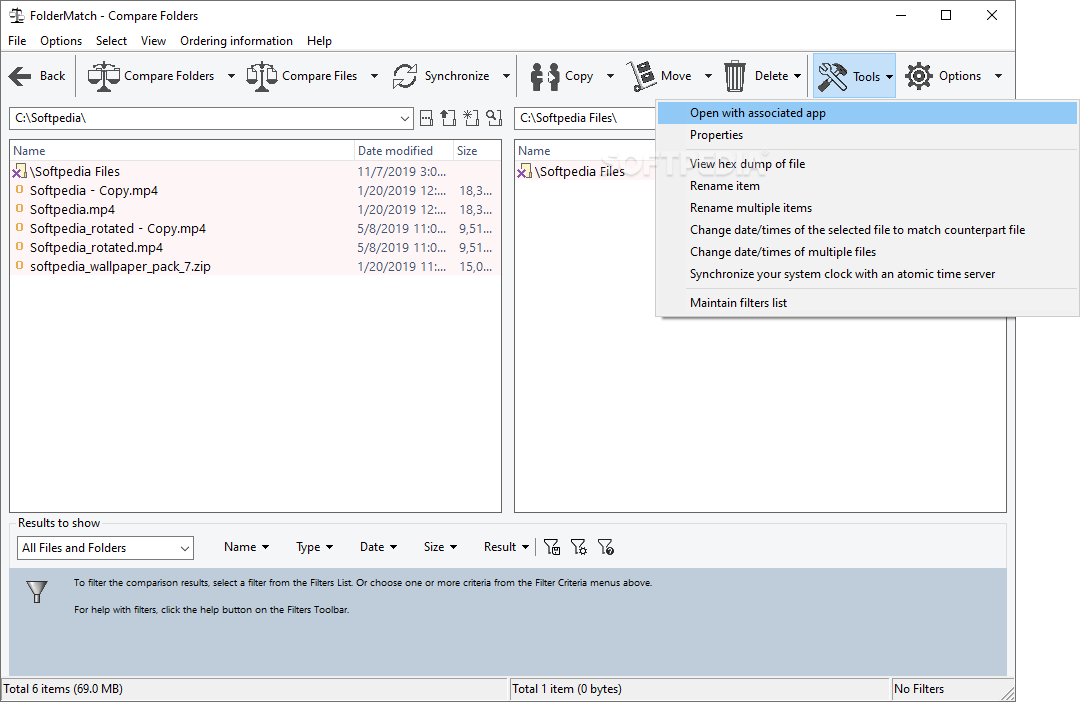
Task: Click the Compare Folders scales icon
Action: point(104,76)
